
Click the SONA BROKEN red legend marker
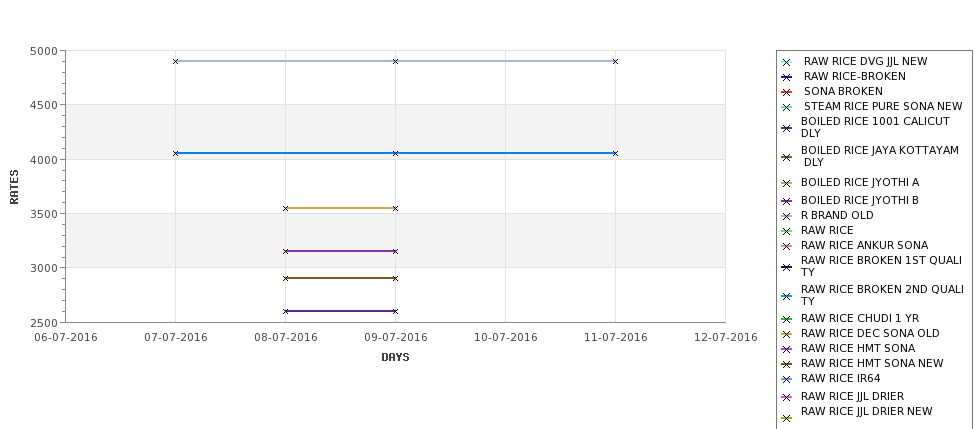point(787,92)
